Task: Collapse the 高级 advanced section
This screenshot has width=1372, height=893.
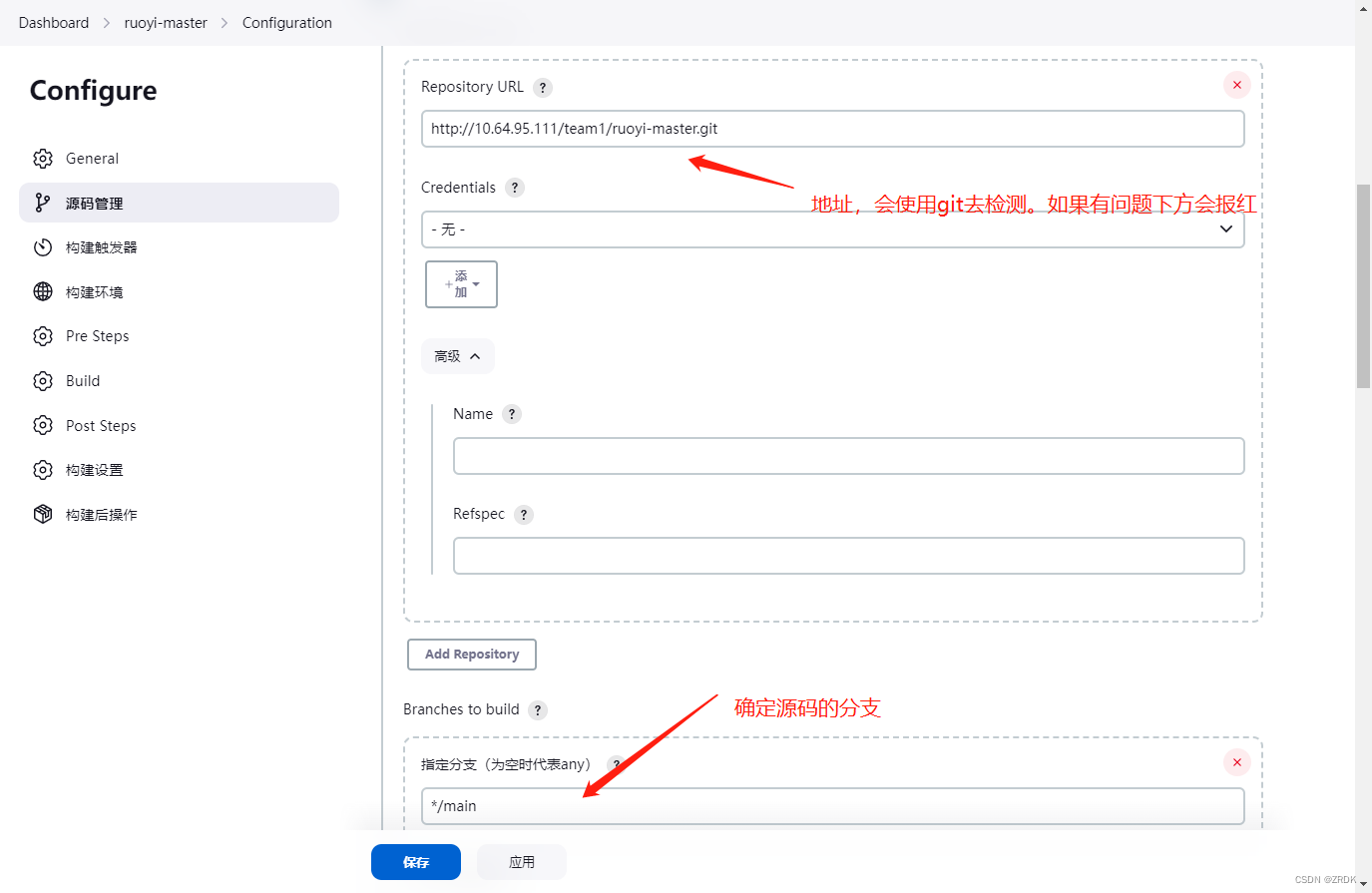Action: click(x=458, y=356)
